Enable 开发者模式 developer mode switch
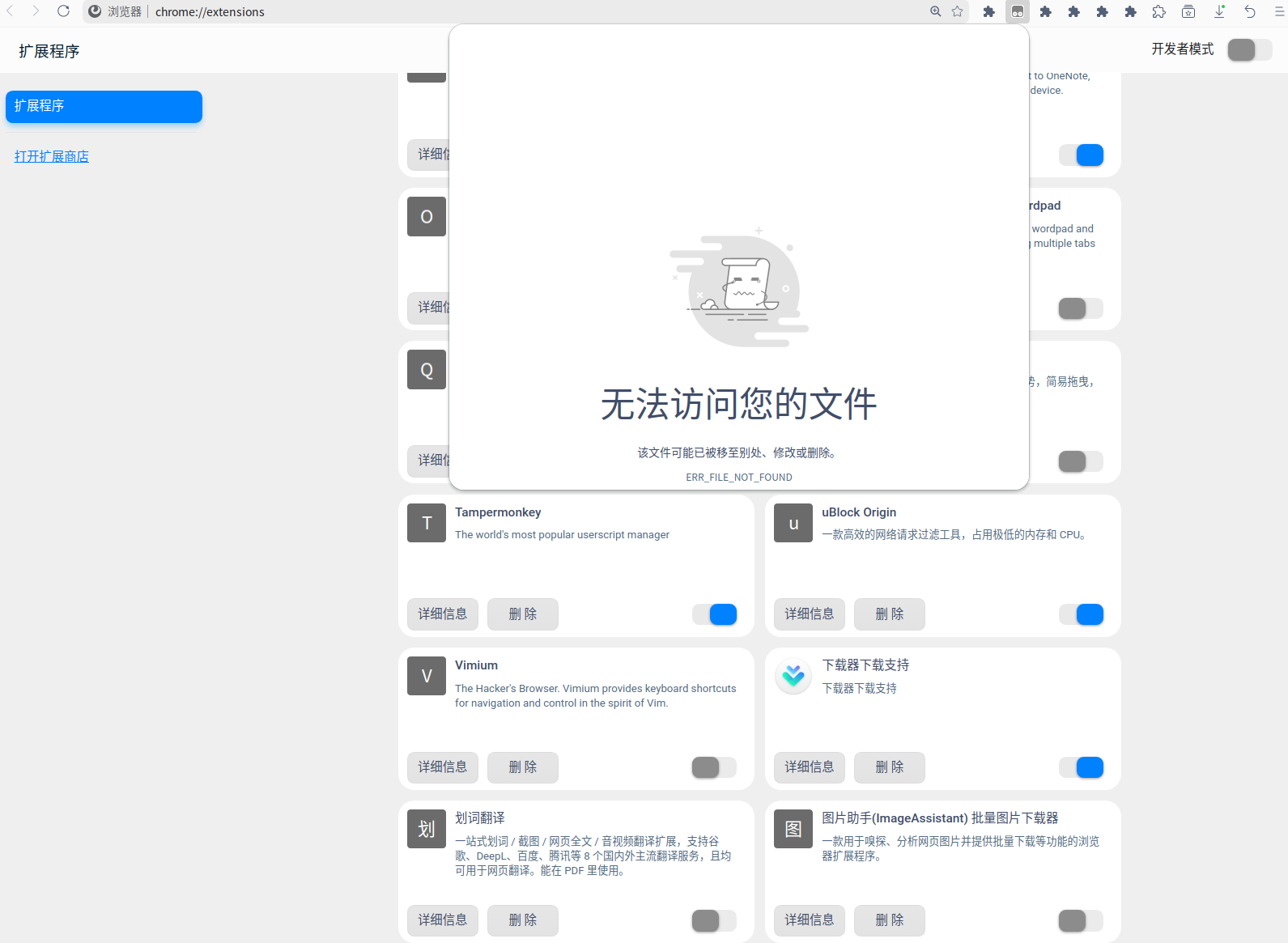Screen dimensions: 1288x943 coord(1249,49)
